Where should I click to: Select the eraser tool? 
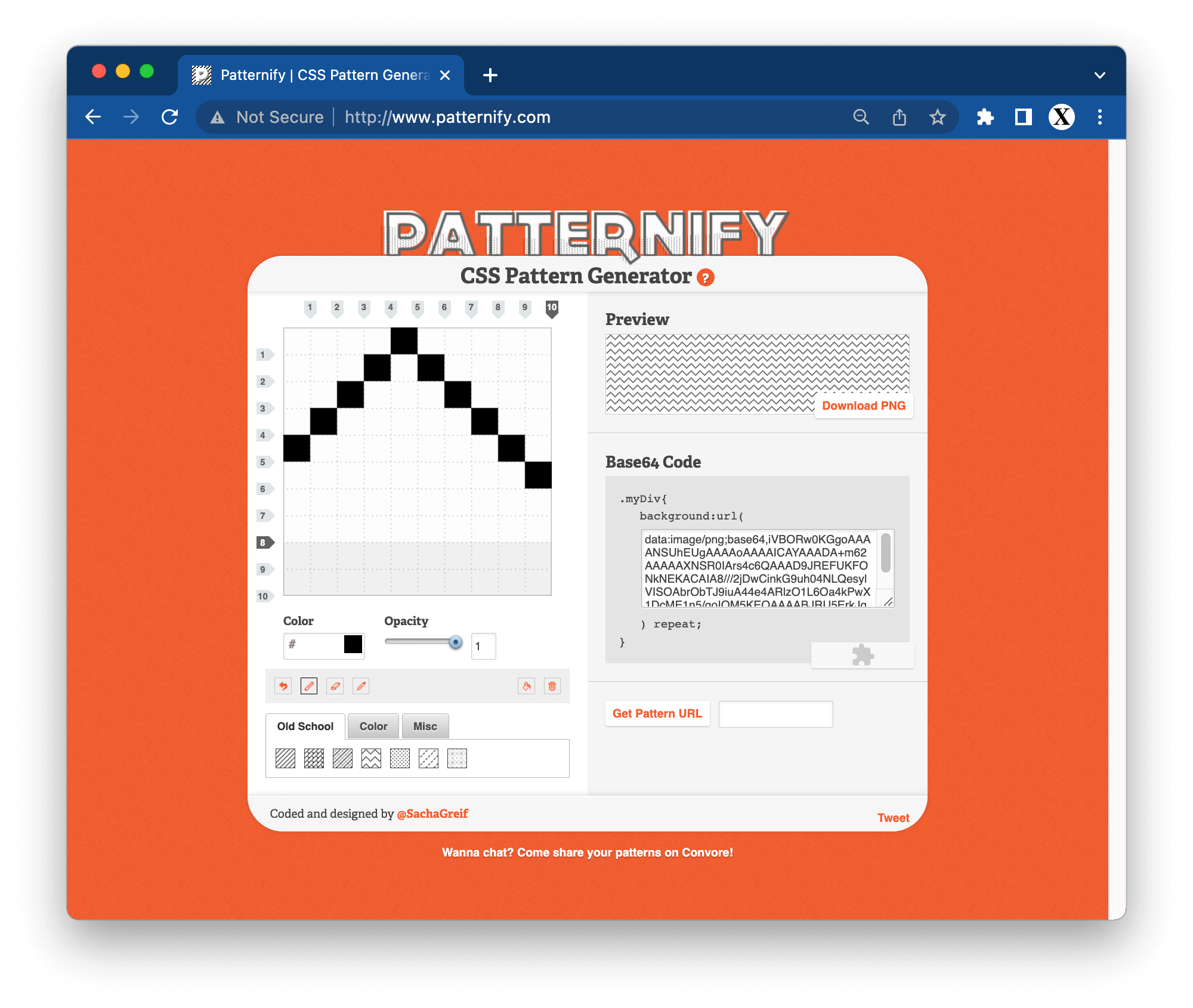coord(335,686)
